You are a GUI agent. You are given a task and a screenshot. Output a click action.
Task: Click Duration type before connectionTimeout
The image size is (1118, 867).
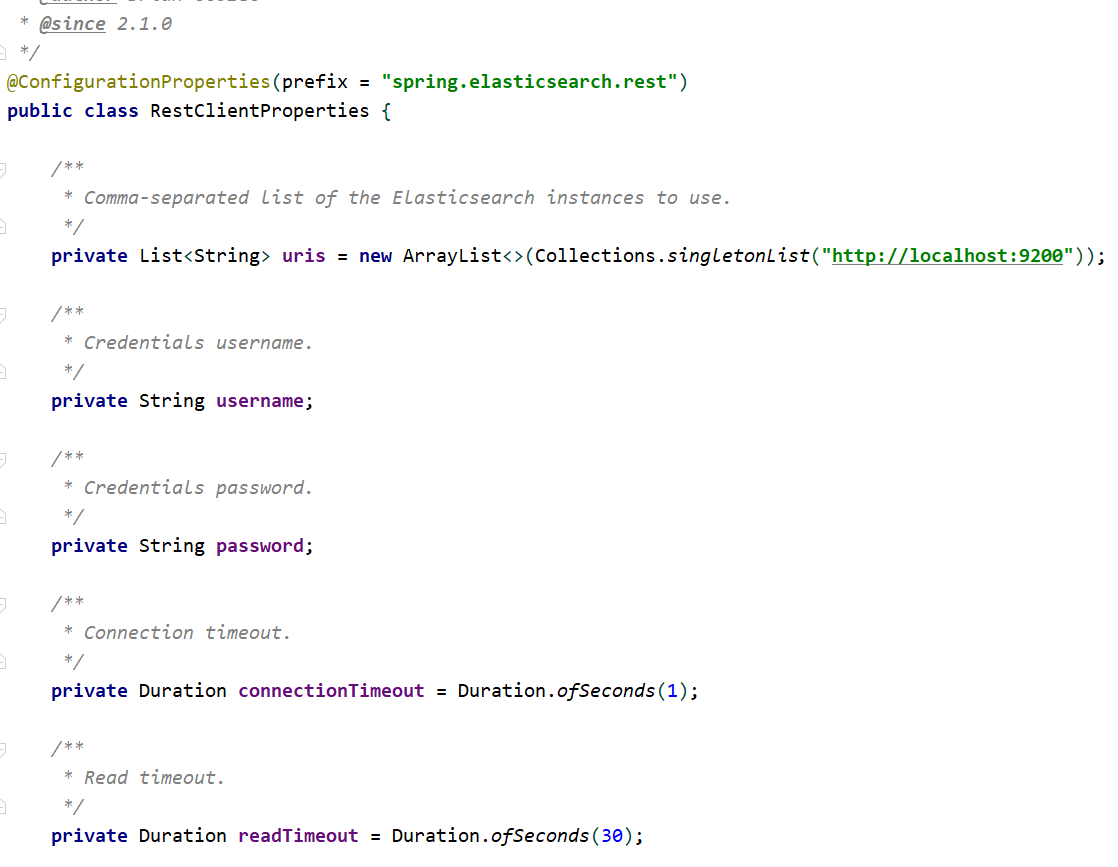[183, 691]
